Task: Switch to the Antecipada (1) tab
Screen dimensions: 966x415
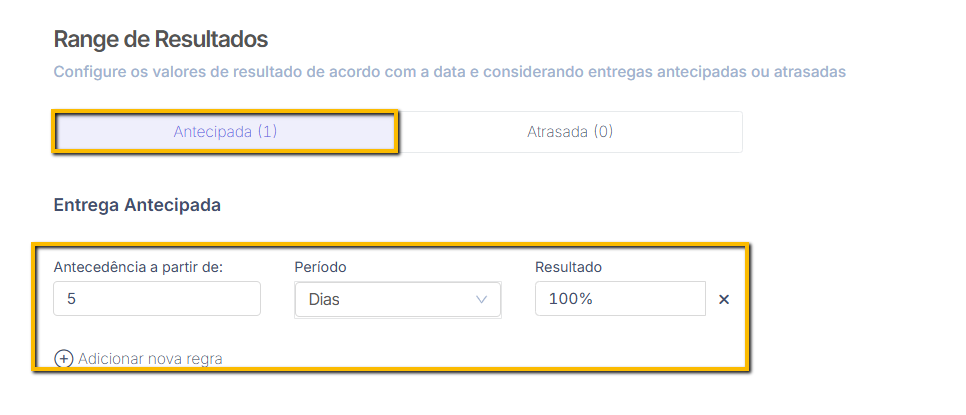Action: coord(225,132)
